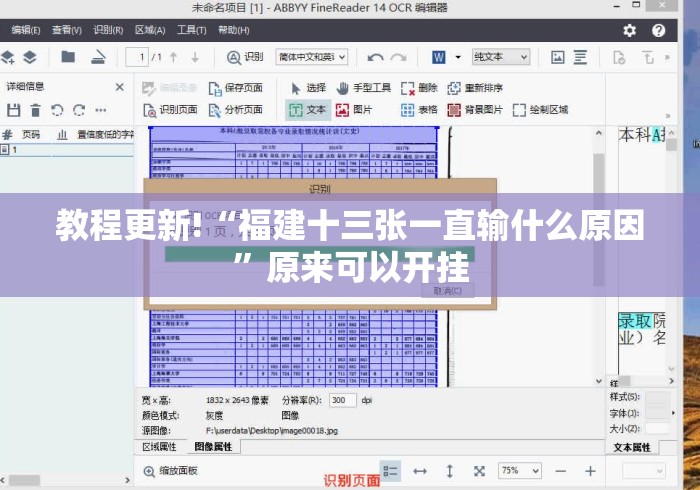The height and width of the screenshot is (490, 700).
Task: Open the 编辑(E) menu
Action: pos(26,30)
